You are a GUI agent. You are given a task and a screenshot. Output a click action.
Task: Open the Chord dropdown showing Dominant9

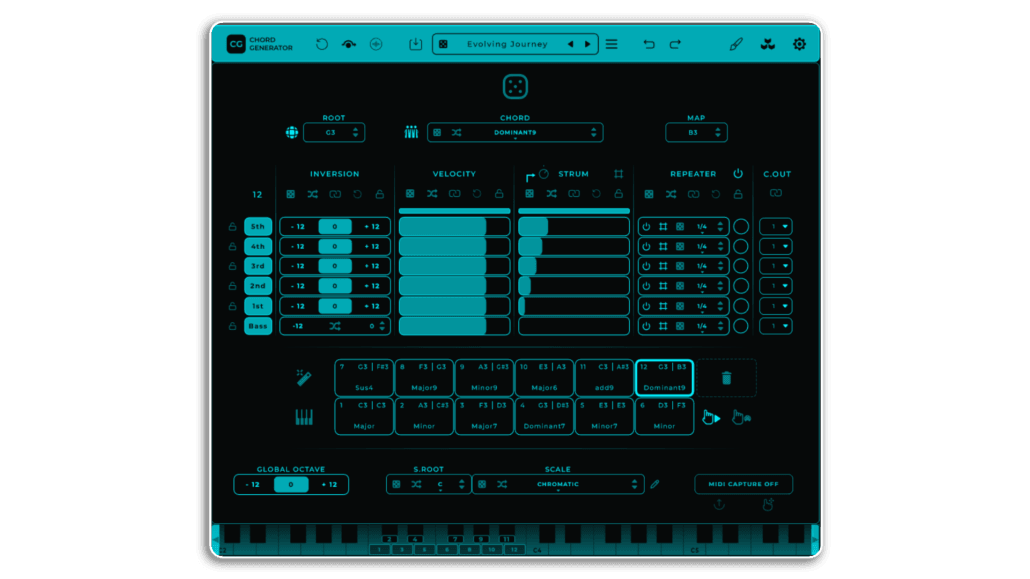tap(517, 131)
